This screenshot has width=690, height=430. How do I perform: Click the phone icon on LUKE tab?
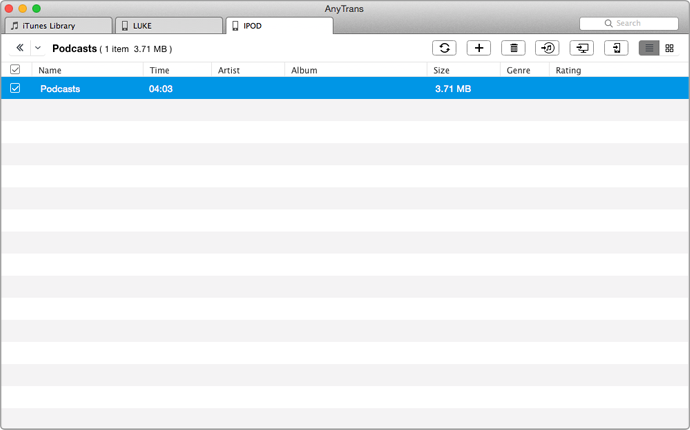click(x=125, y=26)
